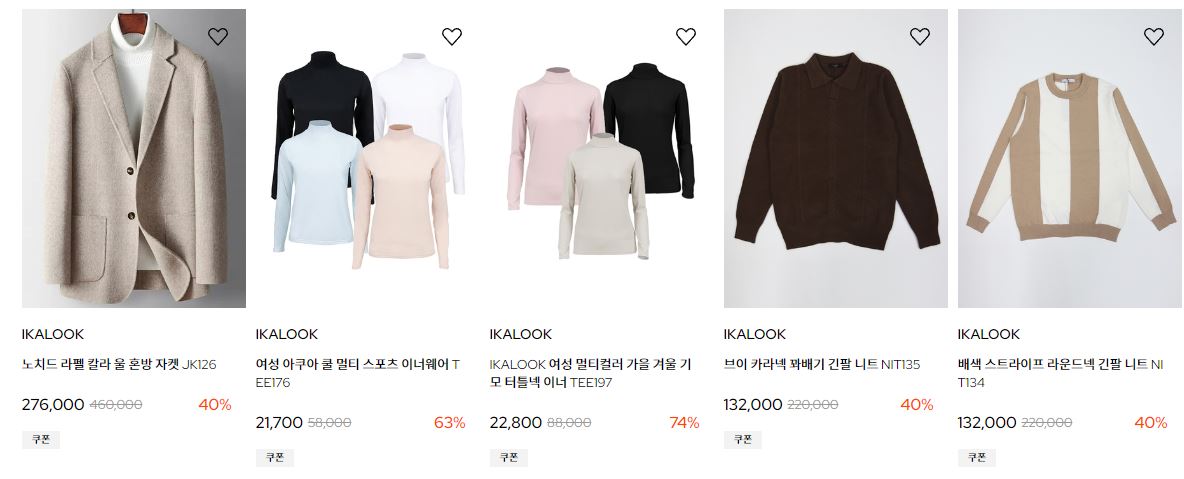Save the striped round neck knit NIT134
The height and width of the screenshot is (479, 1184).
click(1154, 36)
